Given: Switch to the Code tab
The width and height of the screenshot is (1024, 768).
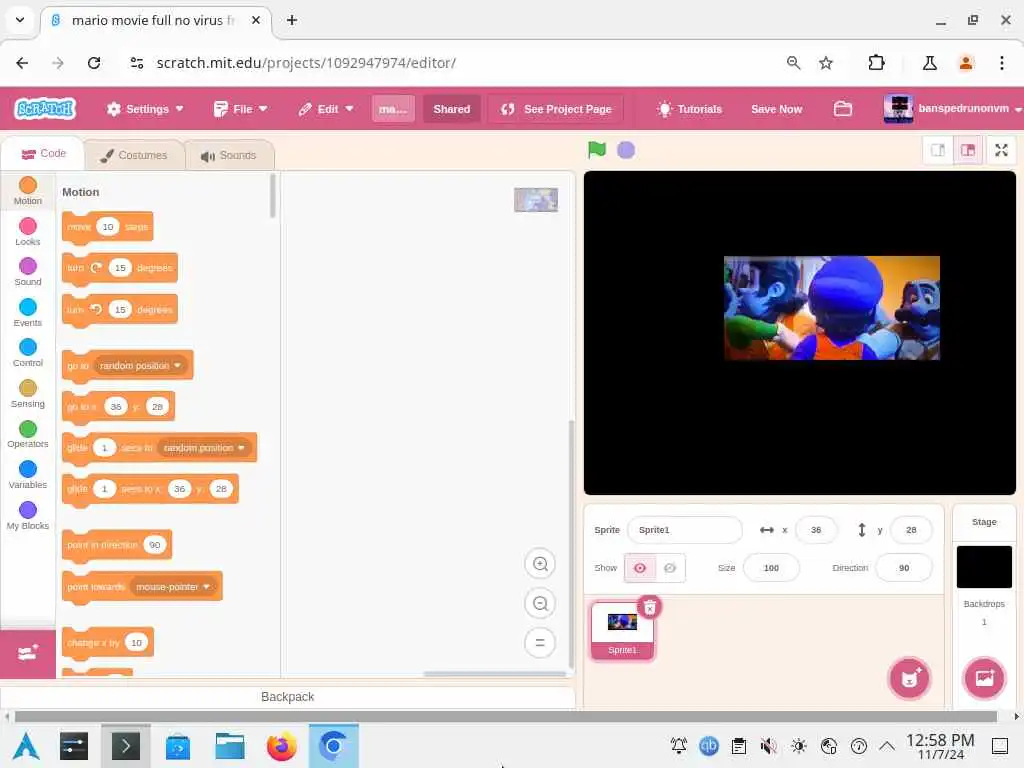Looking at the screenshot, I should pos(43,153).
